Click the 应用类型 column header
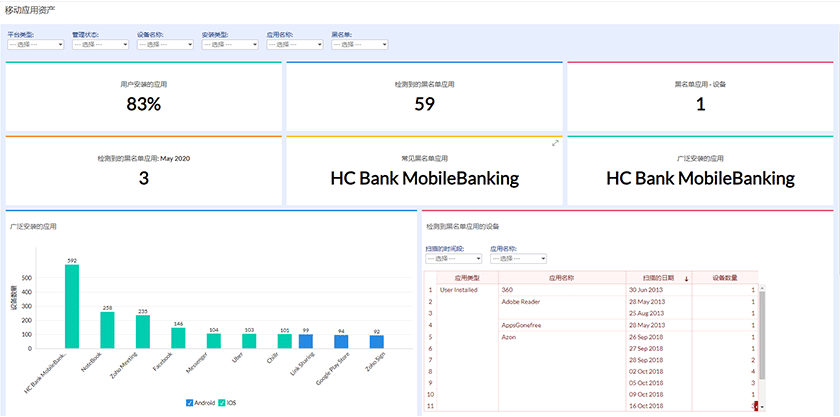 pyautogui.click(x=468, y=278)
